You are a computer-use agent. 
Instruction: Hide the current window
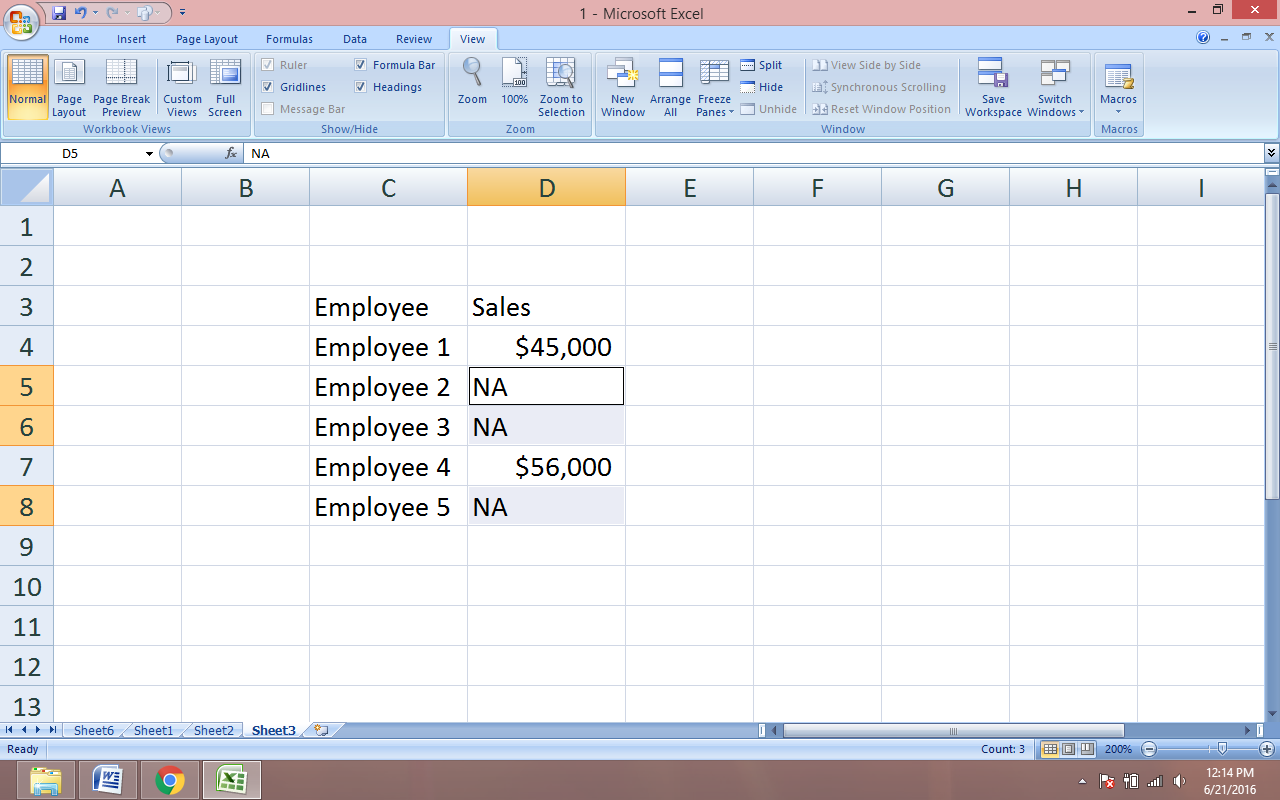tap(761, 87)
